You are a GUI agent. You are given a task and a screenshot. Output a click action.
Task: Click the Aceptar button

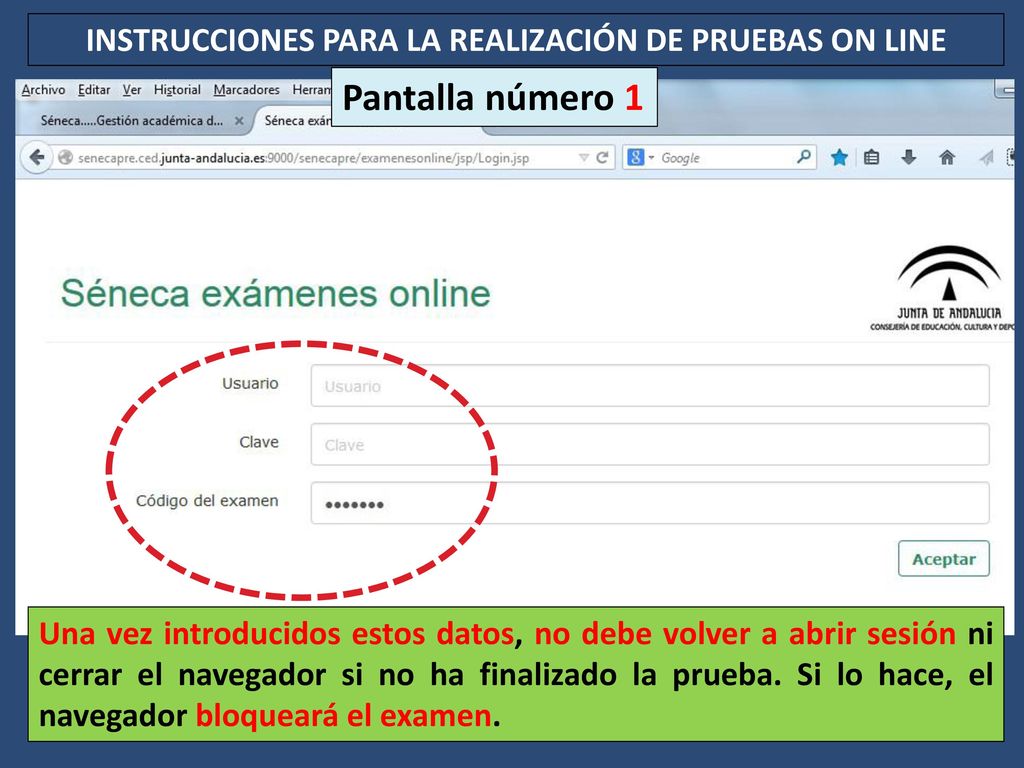point(944,559)
